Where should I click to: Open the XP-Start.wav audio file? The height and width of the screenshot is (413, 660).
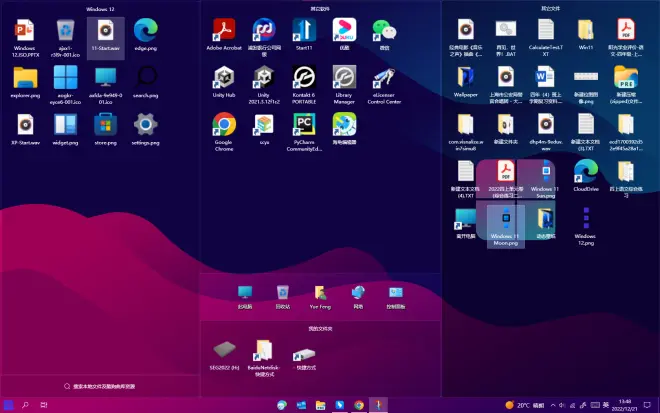[25, 130]
